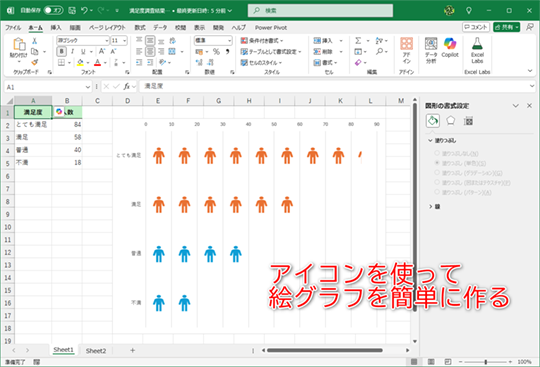Click the search (検索) box in title bar

[x=320, y=11]
